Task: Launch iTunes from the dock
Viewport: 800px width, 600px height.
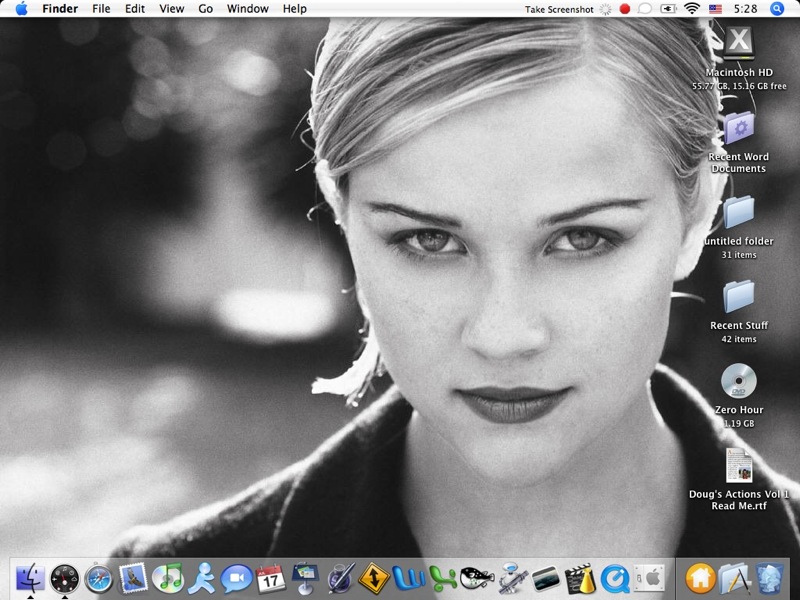Action: click(167, 578)
